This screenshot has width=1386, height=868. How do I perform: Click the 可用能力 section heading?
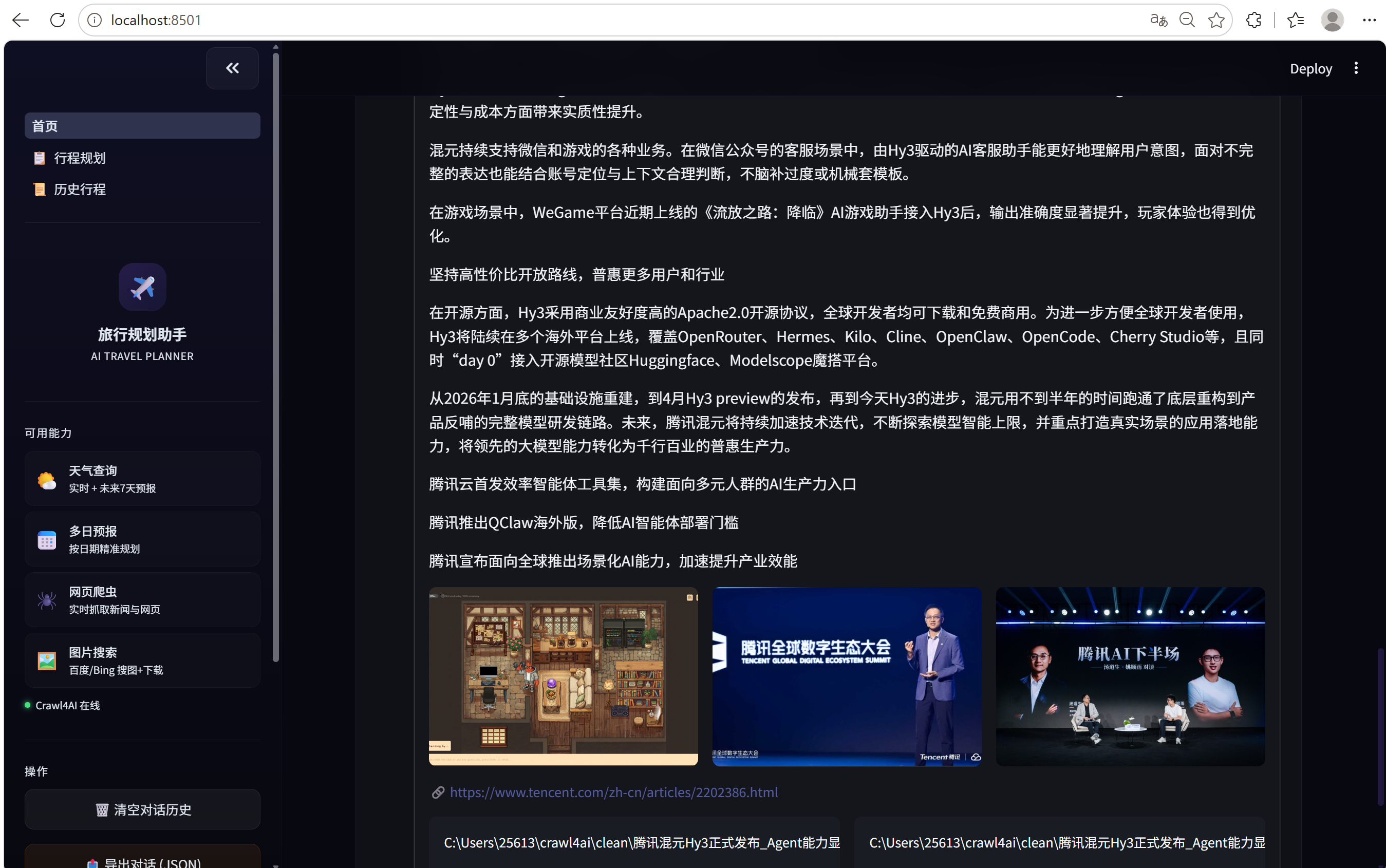(48, 433)
